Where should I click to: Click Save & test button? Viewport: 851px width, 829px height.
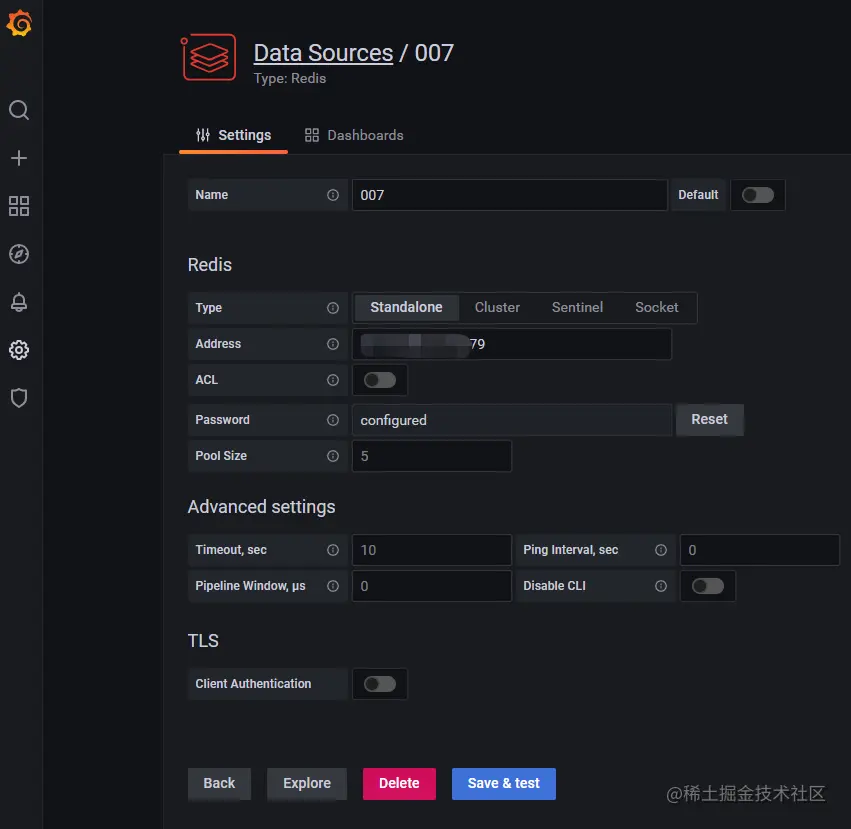(503, 783)
